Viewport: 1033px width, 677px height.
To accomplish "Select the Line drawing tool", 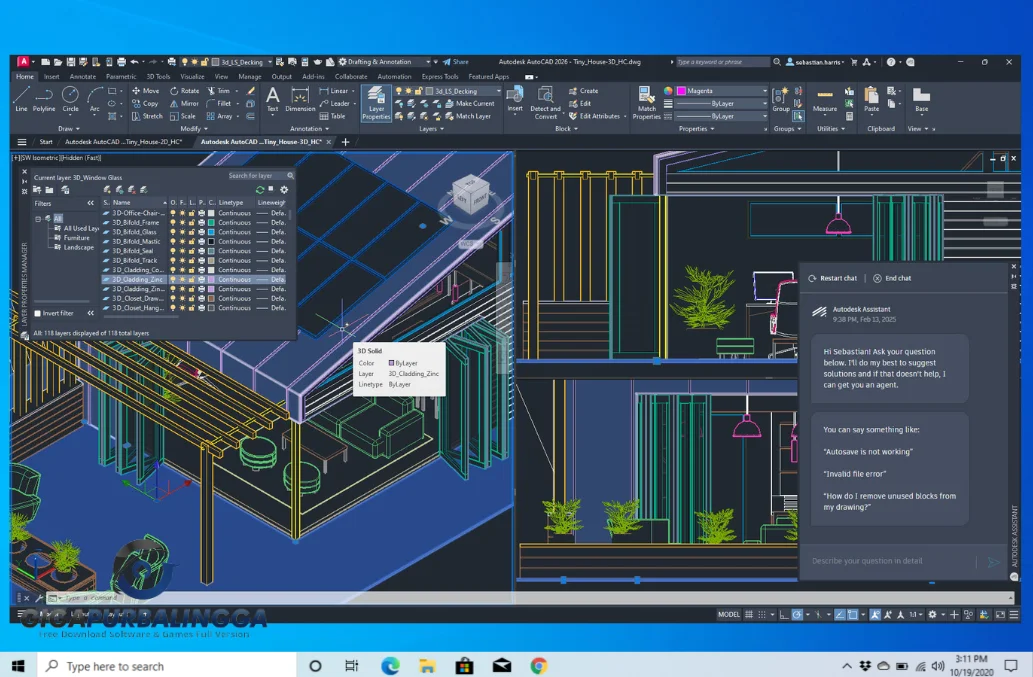I will [21, 99].
